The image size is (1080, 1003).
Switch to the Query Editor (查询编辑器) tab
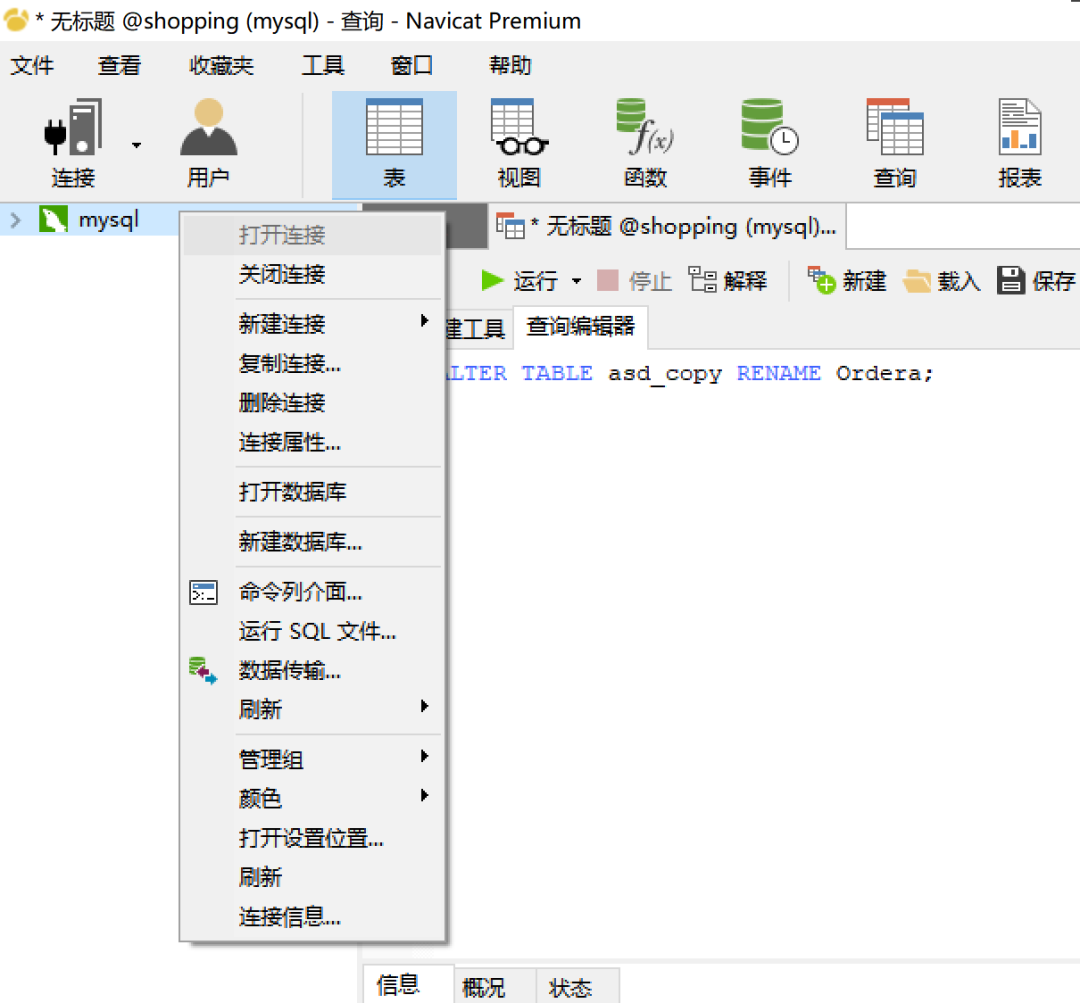[x=580, y=326]
